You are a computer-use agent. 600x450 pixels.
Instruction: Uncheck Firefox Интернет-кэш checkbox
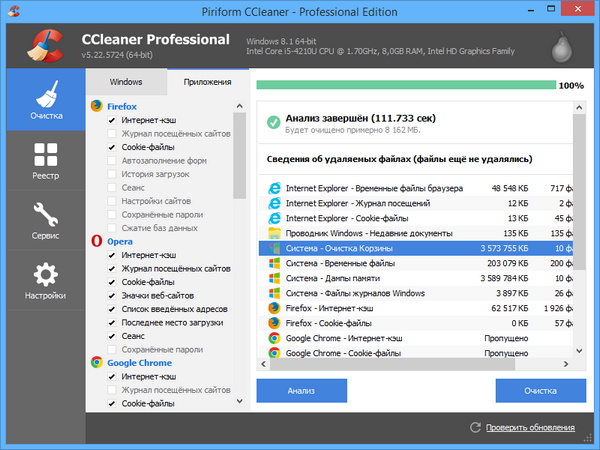tap(112, 120)
